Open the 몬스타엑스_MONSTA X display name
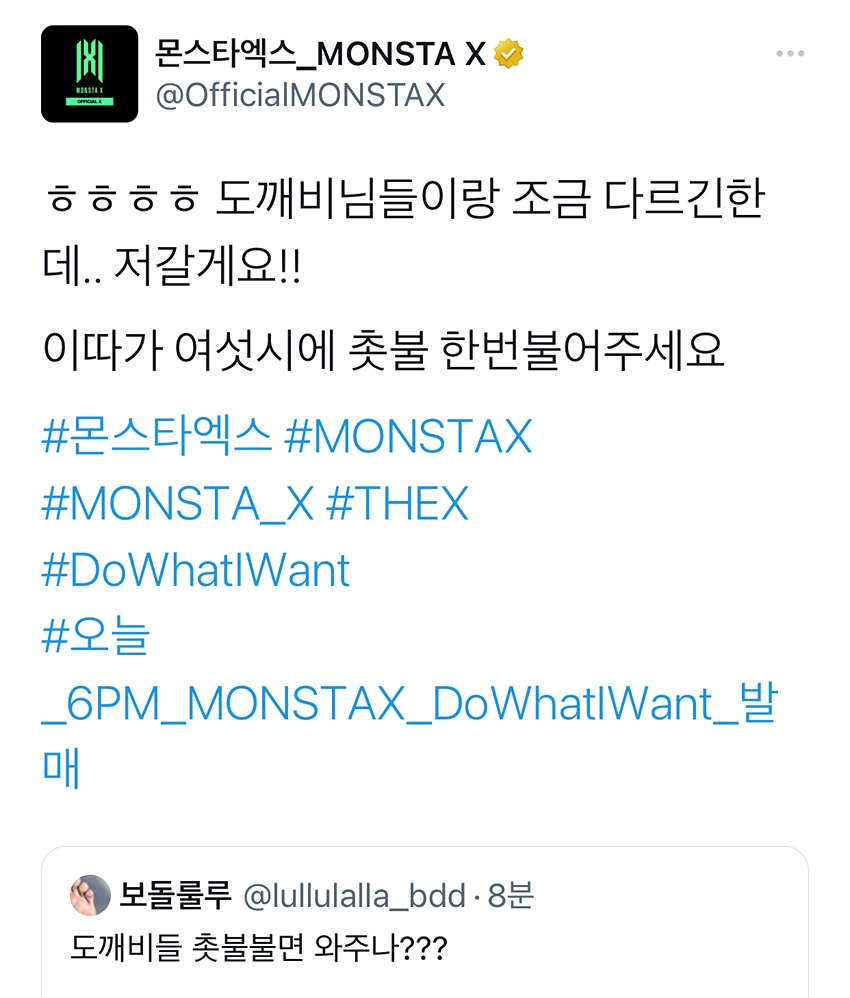 pyautogui.click(x=320, y=54)
